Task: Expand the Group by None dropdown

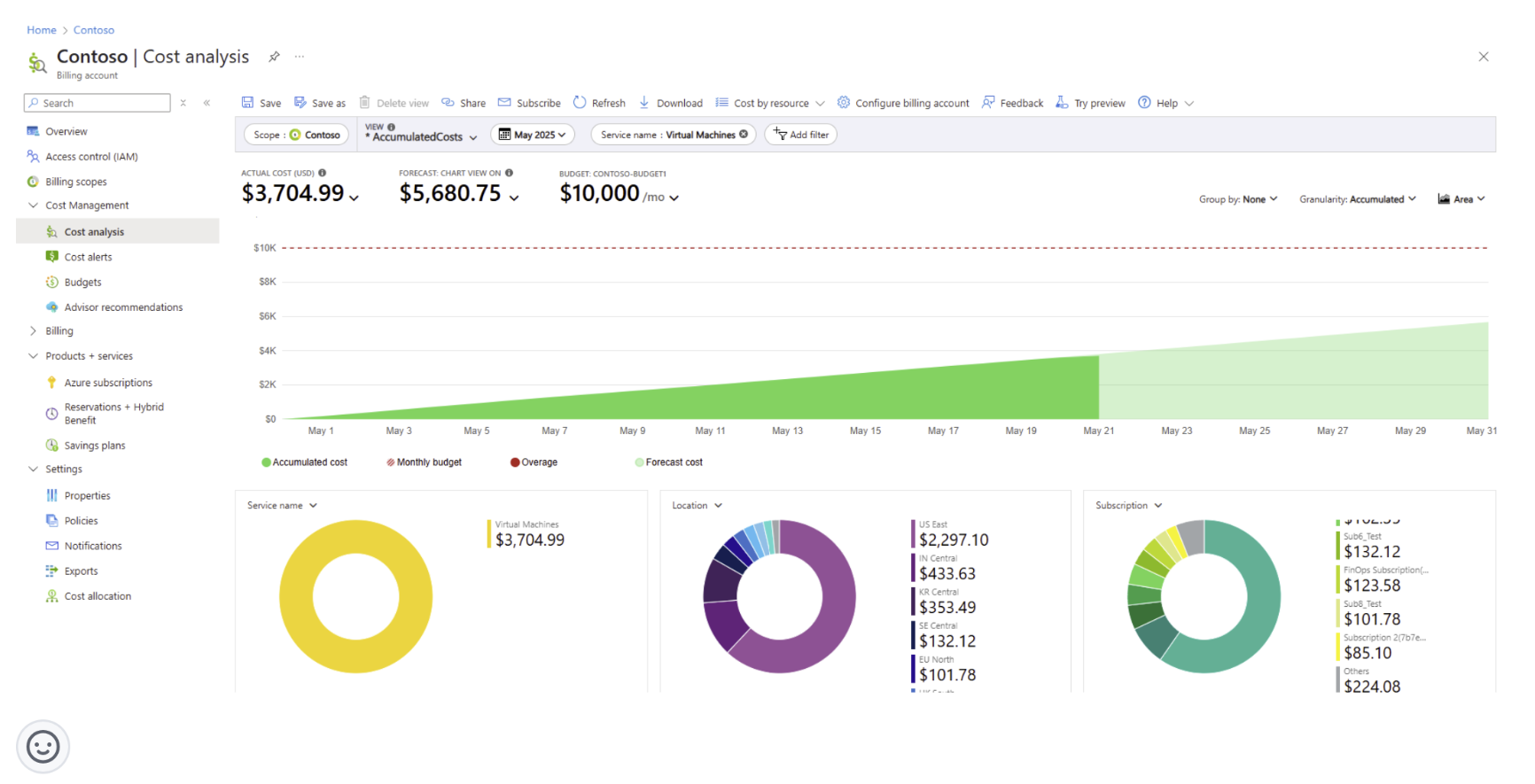Action: [1238, 199]
